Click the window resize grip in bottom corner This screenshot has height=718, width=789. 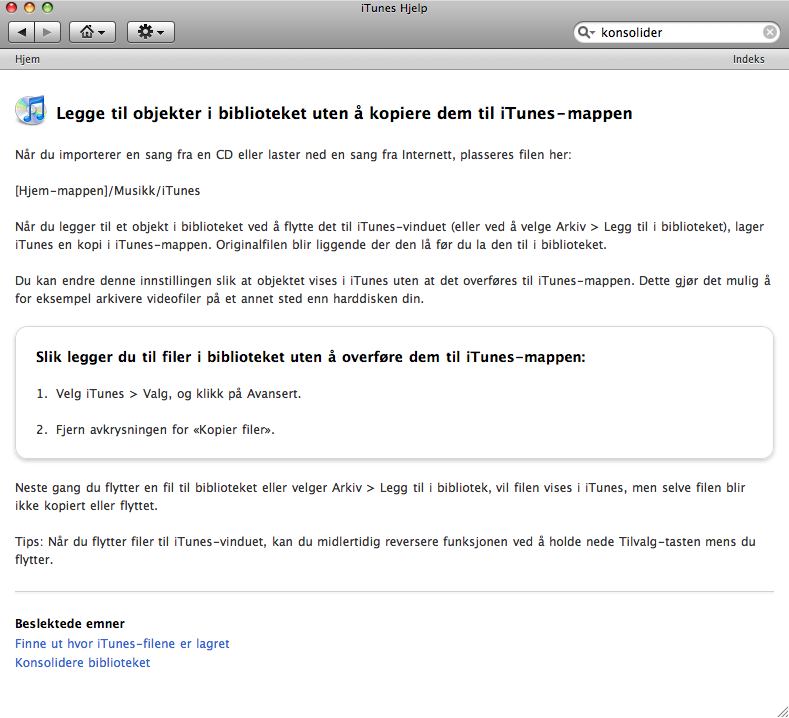(782, 711)
